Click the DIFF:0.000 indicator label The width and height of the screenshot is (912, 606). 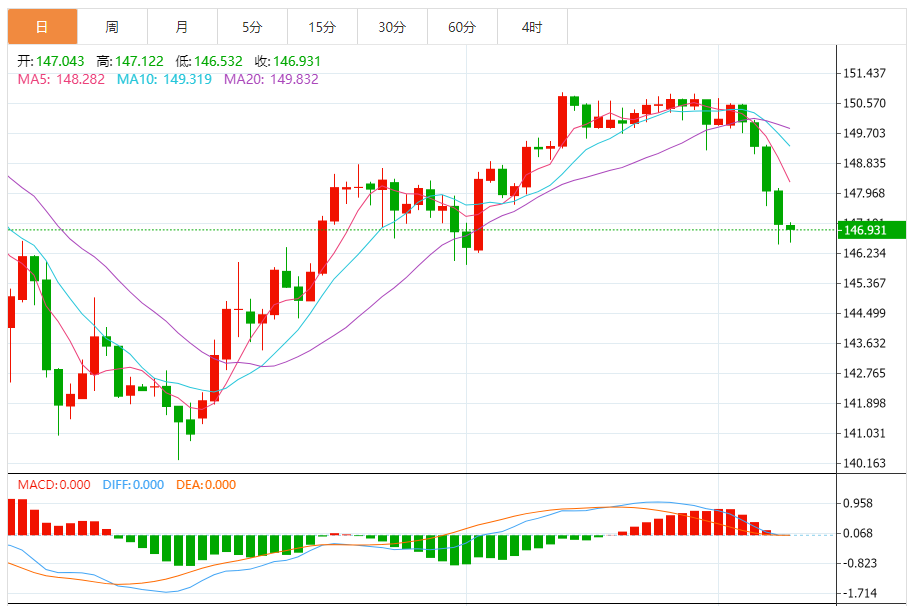pos(133,484)
